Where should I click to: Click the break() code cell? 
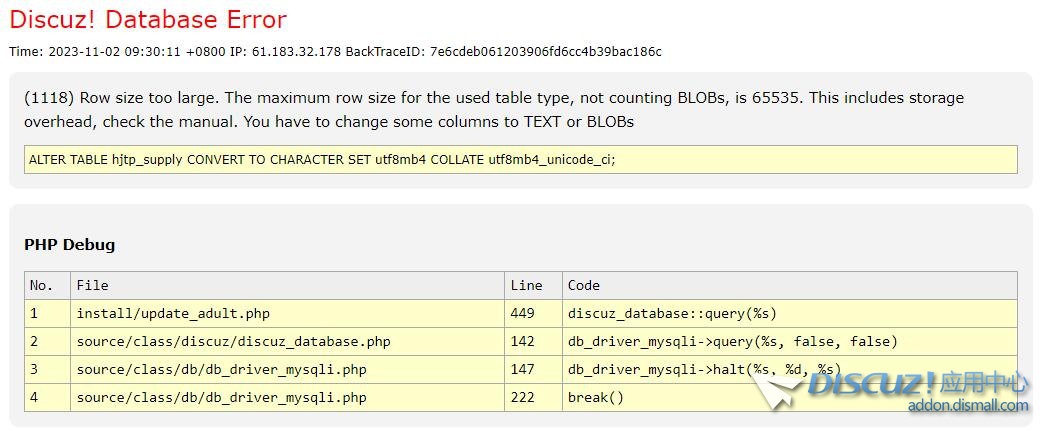[596, 398]
